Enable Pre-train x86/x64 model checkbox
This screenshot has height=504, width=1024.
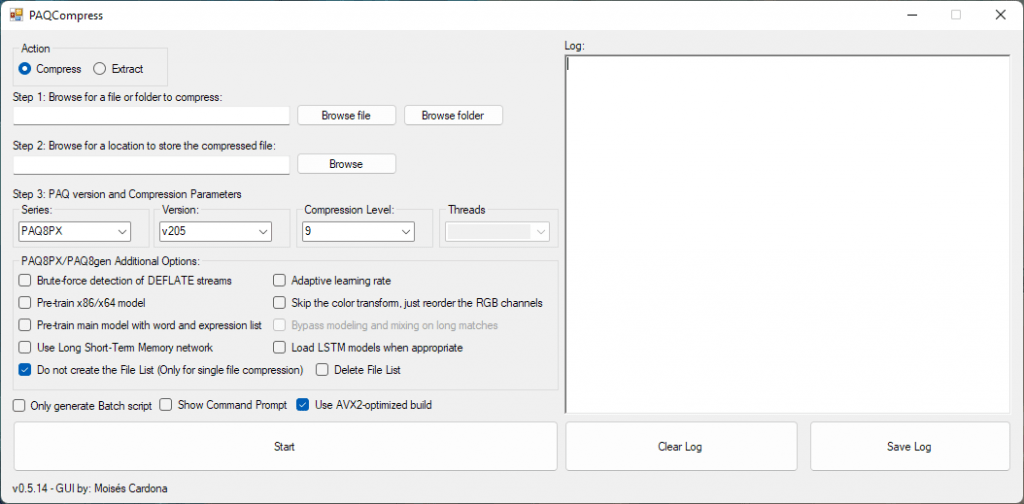pyautogui.click(x=25, y=303)
